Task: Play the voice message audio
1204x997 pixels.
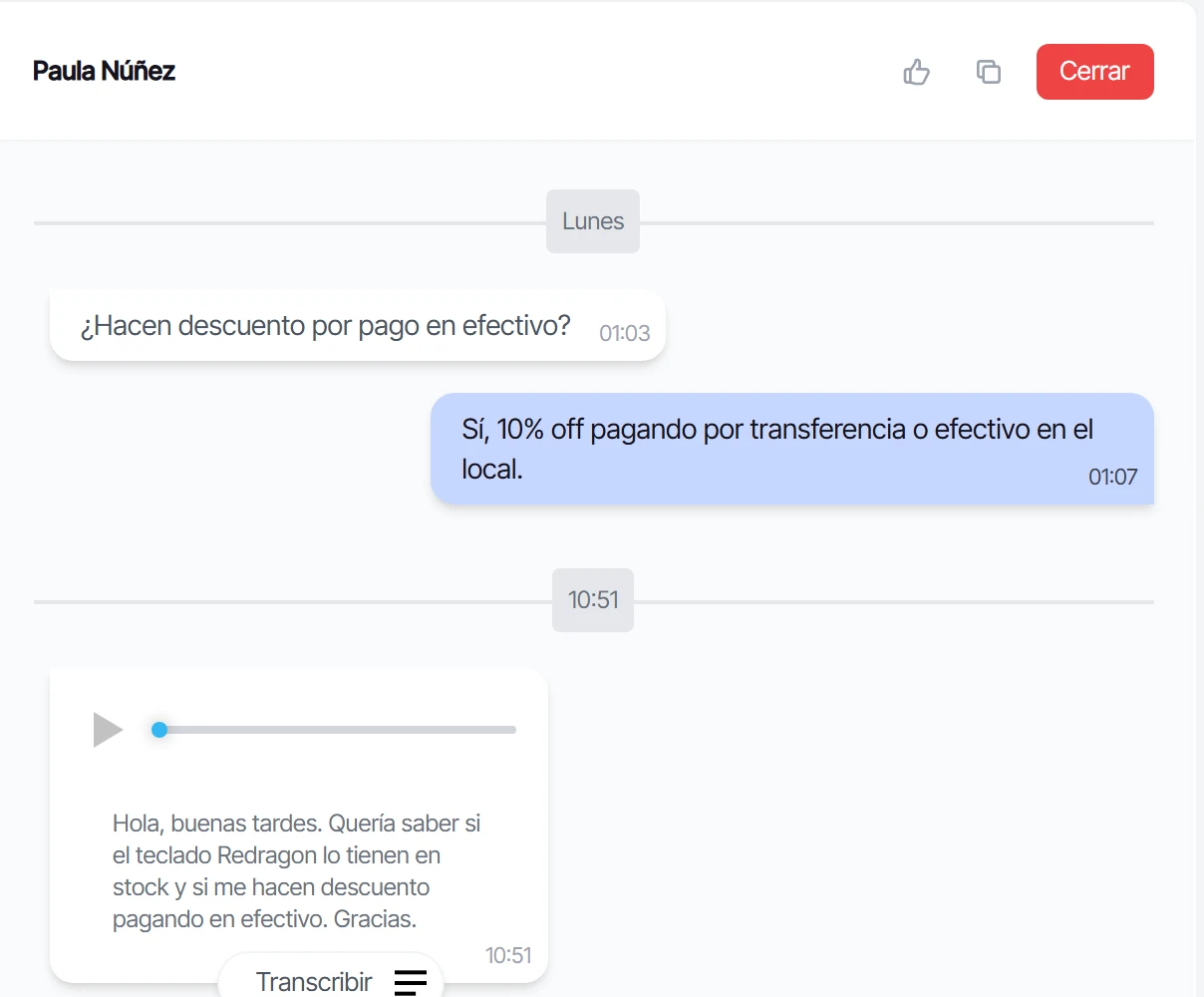Action: (108, 730)
